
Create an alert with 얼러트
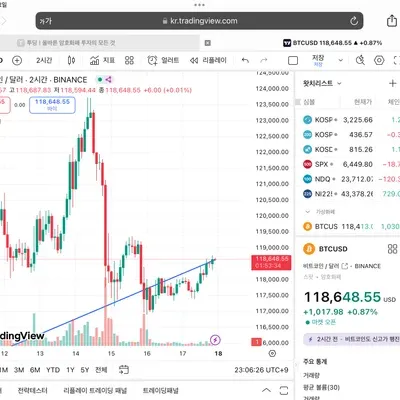coord(163,60)
